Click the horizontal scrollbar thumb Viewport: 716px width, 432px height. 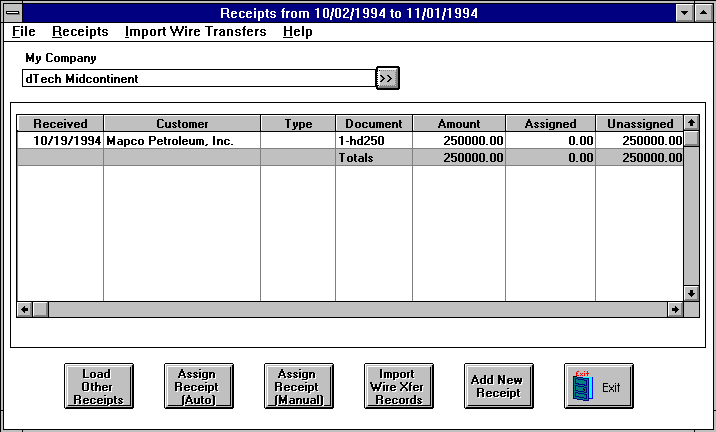40,309
